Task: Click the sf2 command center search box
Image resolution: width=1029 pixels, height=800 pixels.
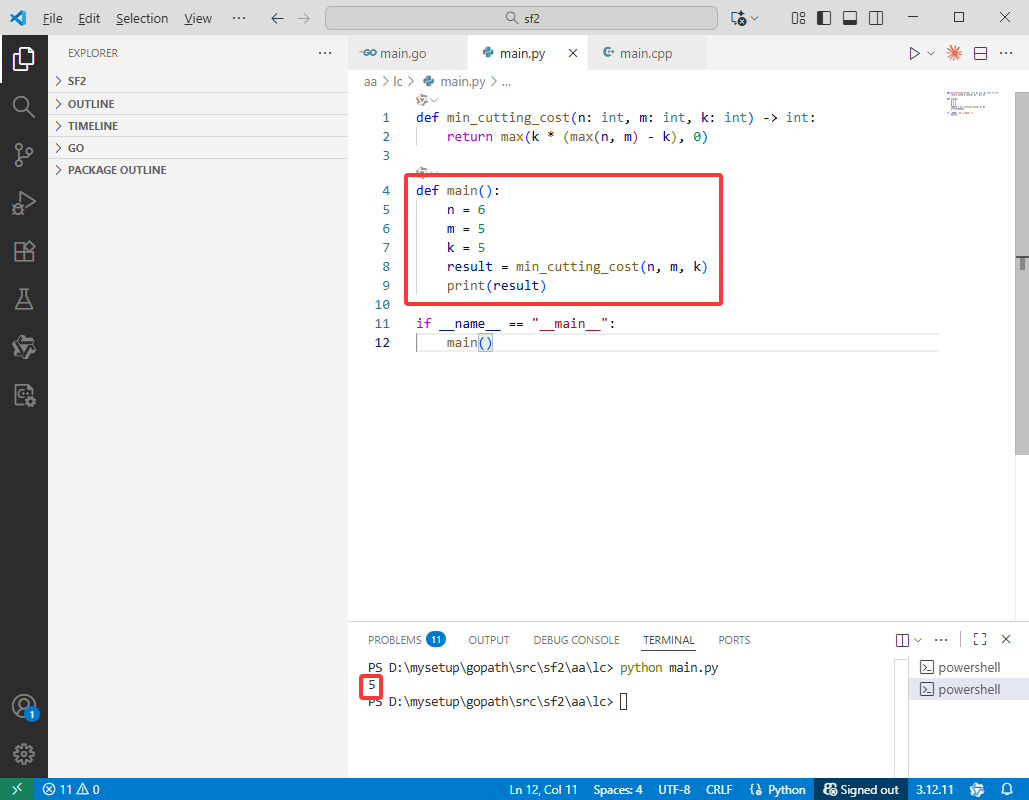Action: point(521,18)
